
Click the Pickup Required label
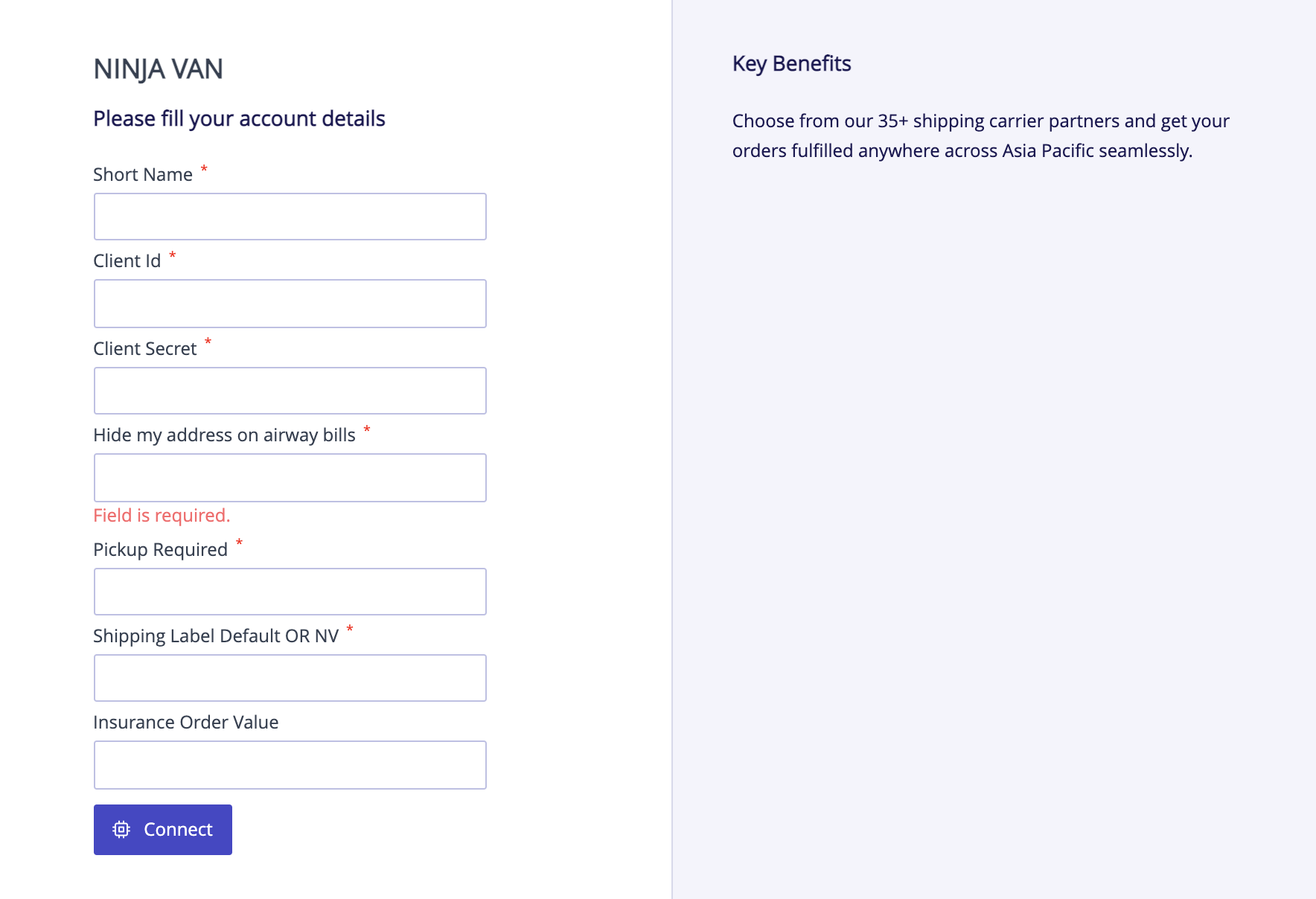tap(161, 548)
